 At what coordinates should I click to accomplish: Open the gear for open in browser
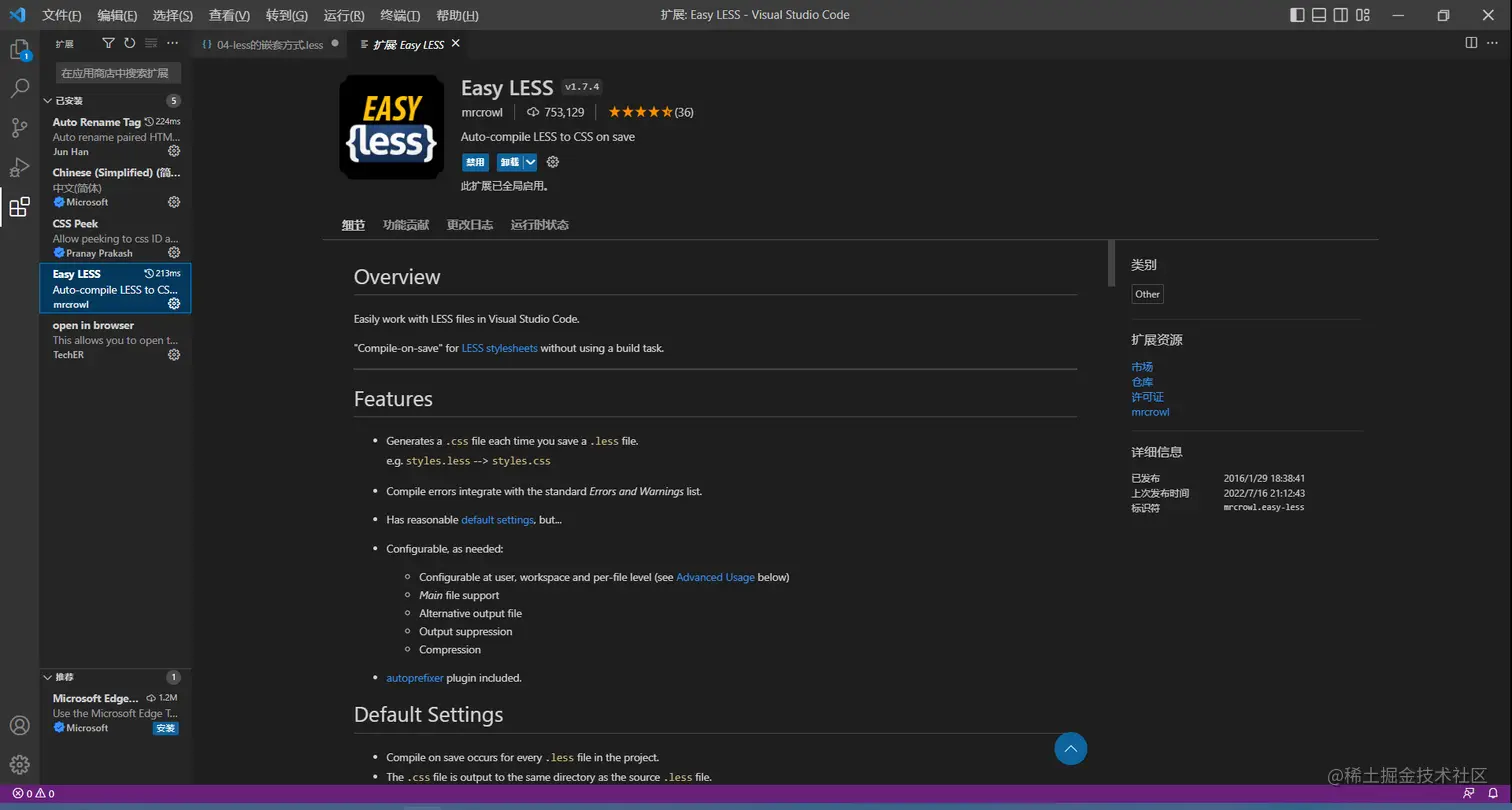[174, 355]
